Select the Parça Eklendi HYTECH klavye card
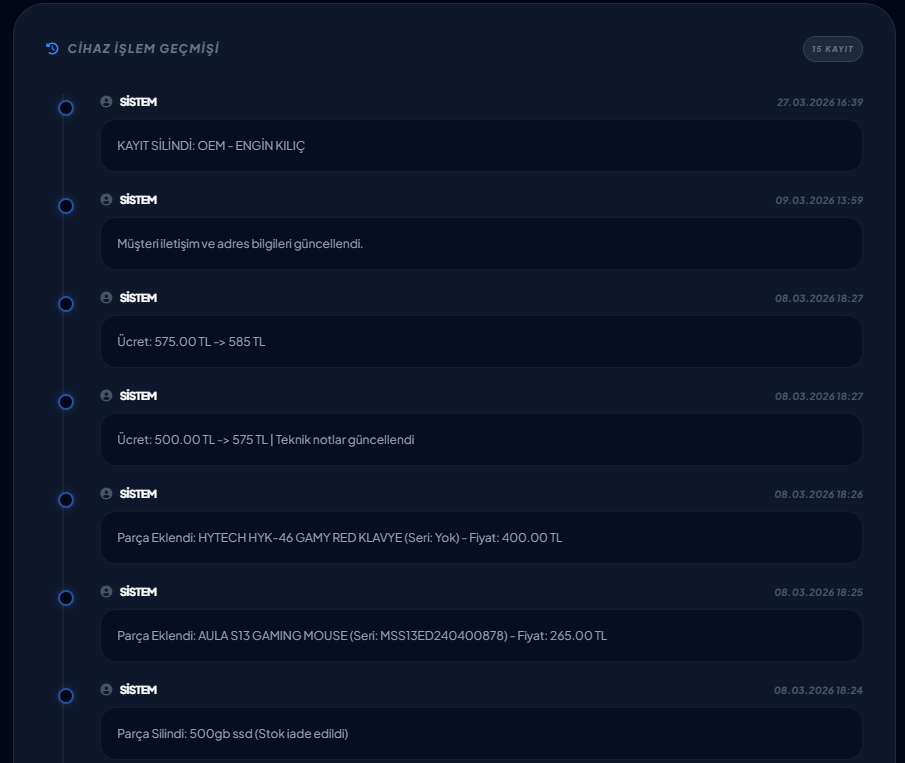The width and height of the screenshot is (905, 763). [481, 537]
